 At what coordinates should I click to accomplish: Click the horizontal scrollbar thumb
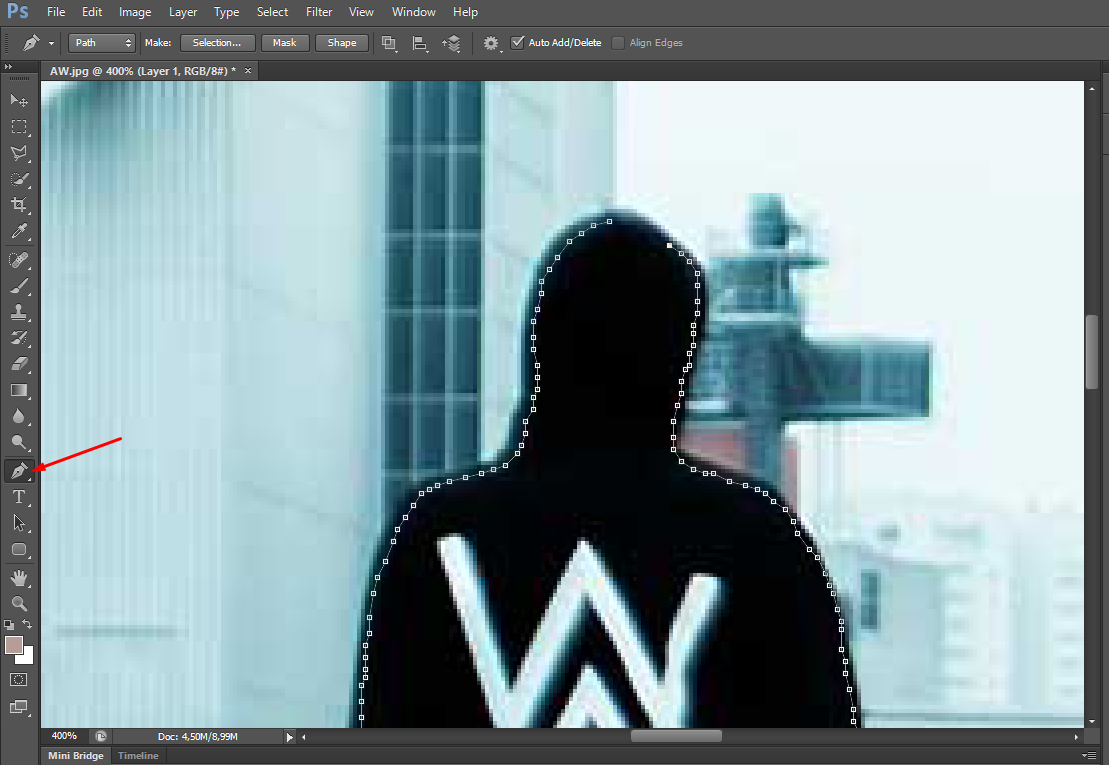tap(676, 737)
